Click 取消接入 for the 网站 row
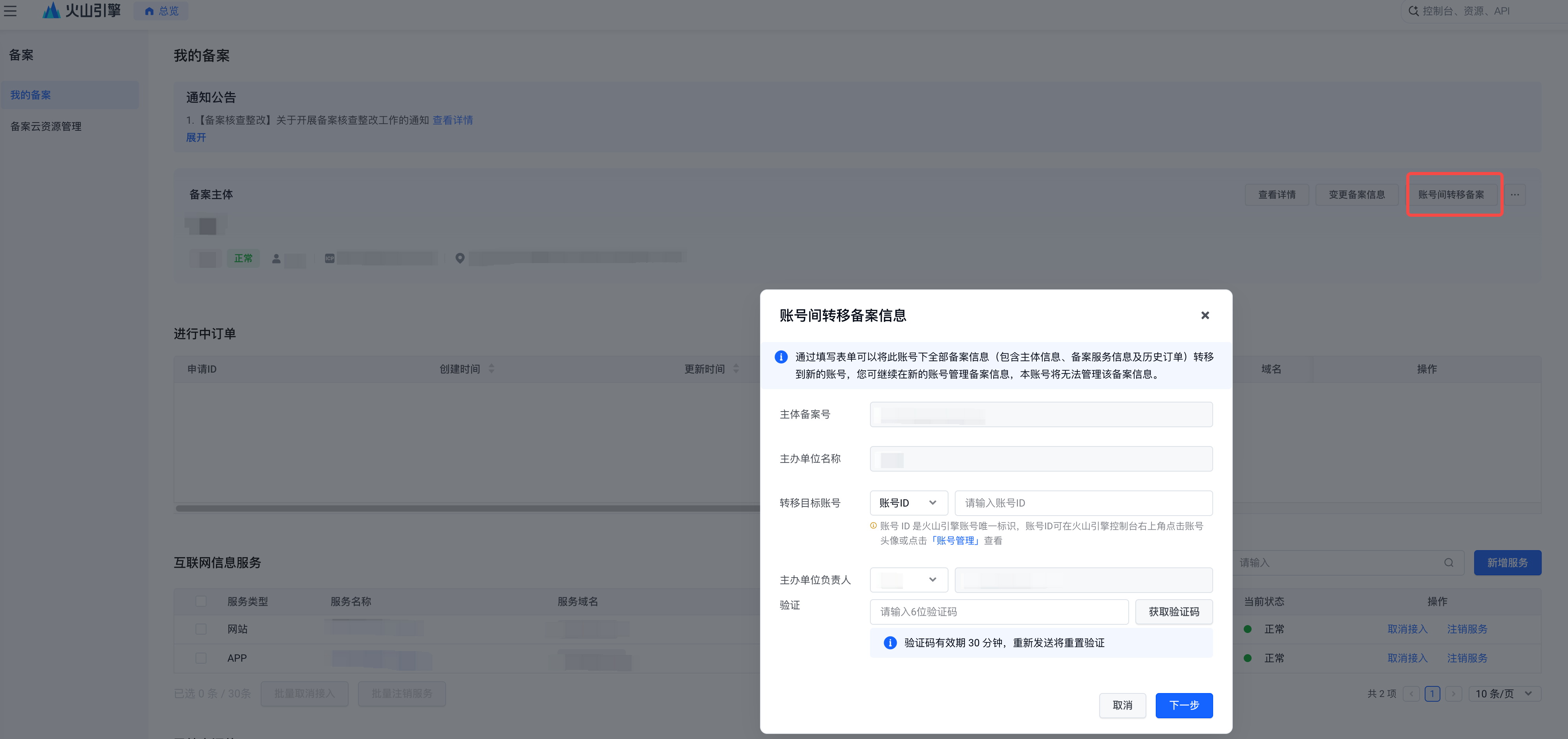This screenshot has height=739, width=1568. point(1407,629)
